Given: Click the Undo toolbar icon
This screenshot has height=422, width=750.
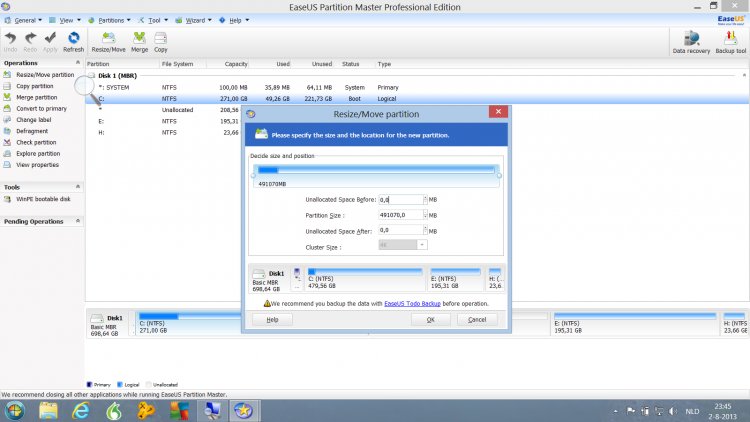Looking at the screenshot, I should click(10, 42).
